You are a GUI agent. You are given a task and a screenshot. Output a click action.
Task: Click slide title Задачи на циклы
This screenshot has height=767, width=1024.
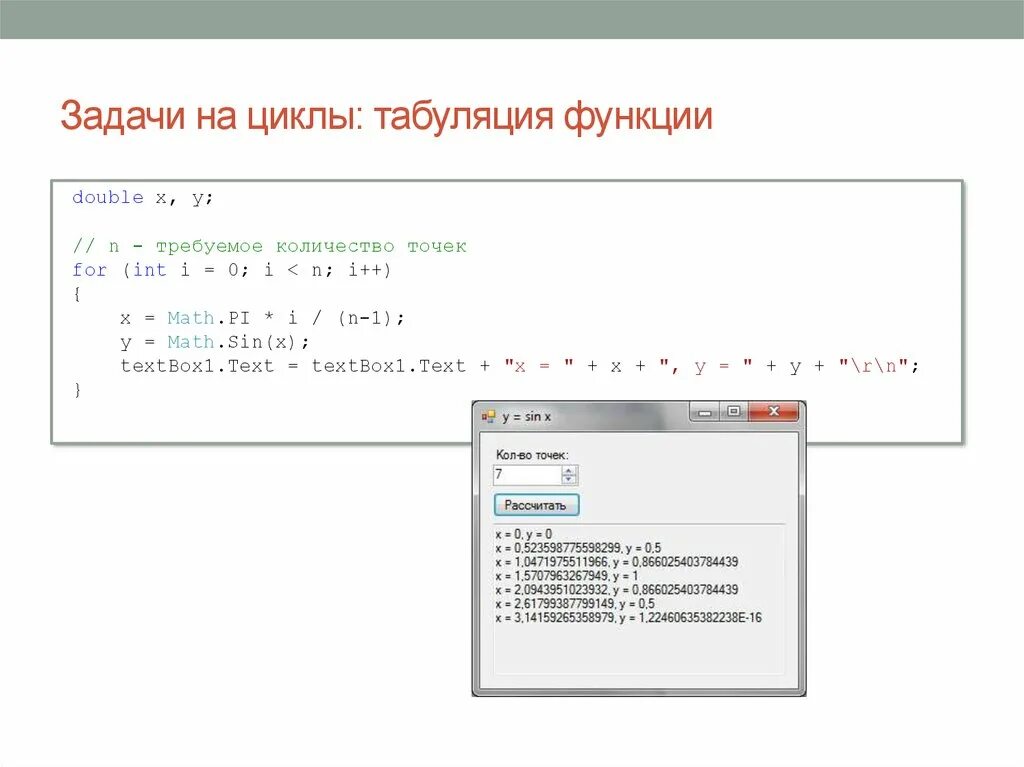tap(386, 116)
